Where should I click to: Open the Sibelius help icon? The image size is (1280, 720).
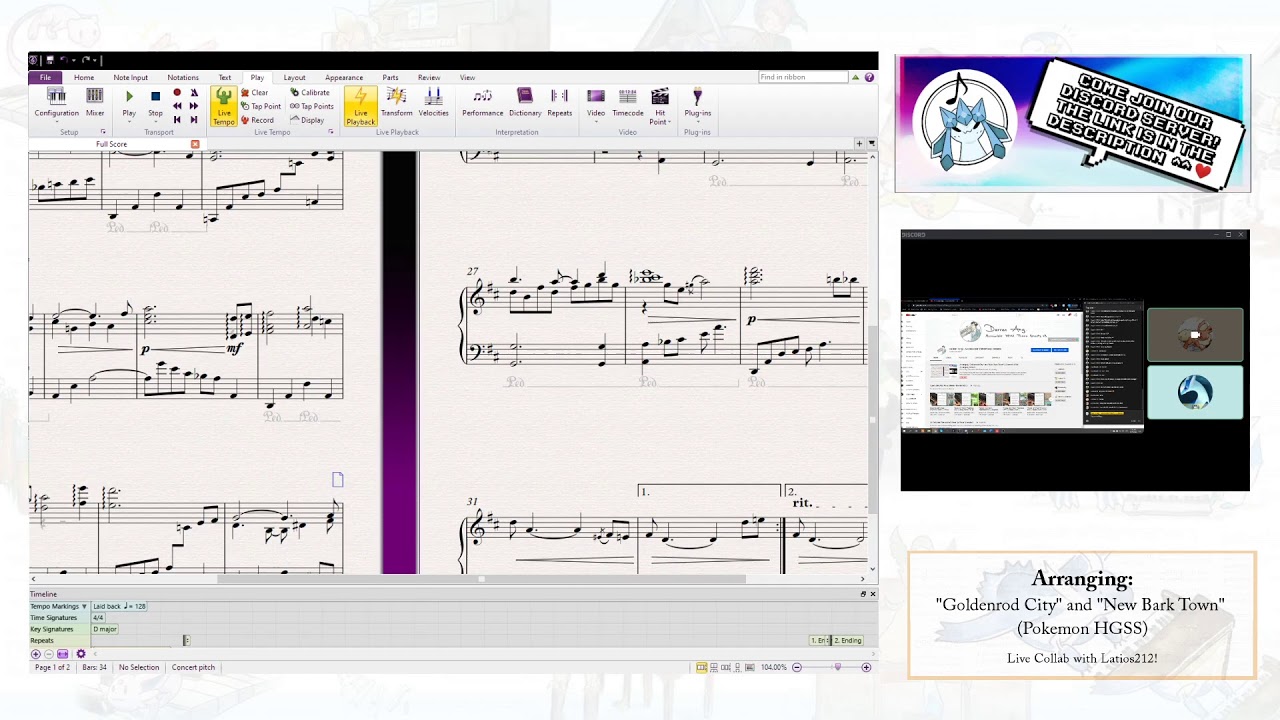coord(869,77)
